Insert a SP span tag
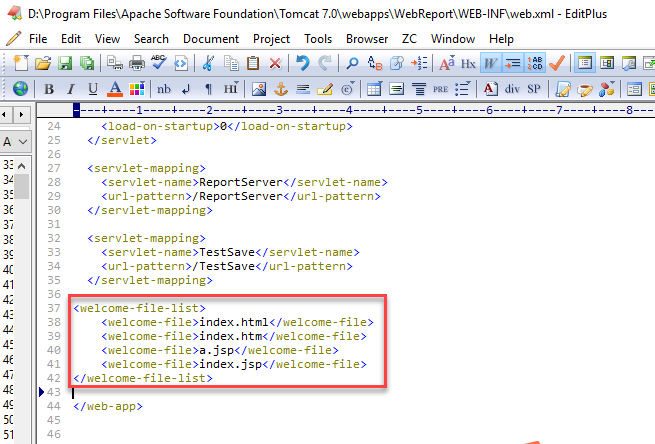Image resolution: width=655 pixels, height=444 pixels. pyautogui.click(x=534, y=89)
